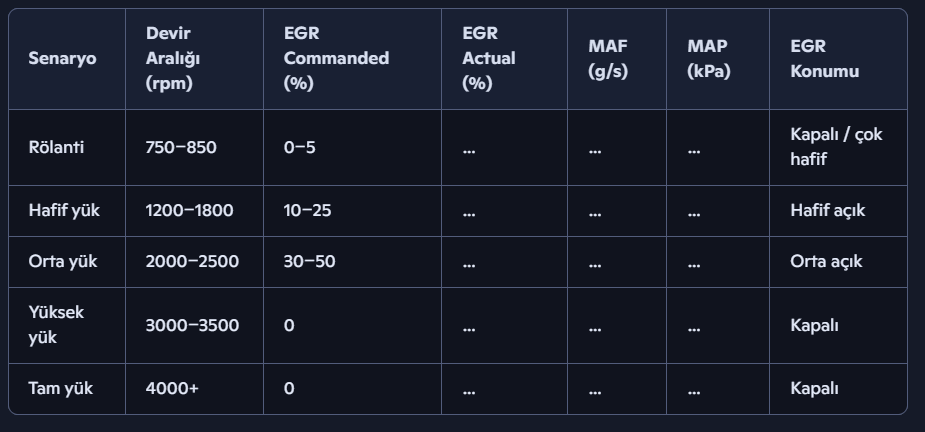Select the 10–25 EGR Commanded value
The width and height of the screenshot is (925, 432).
coord(310,210)
